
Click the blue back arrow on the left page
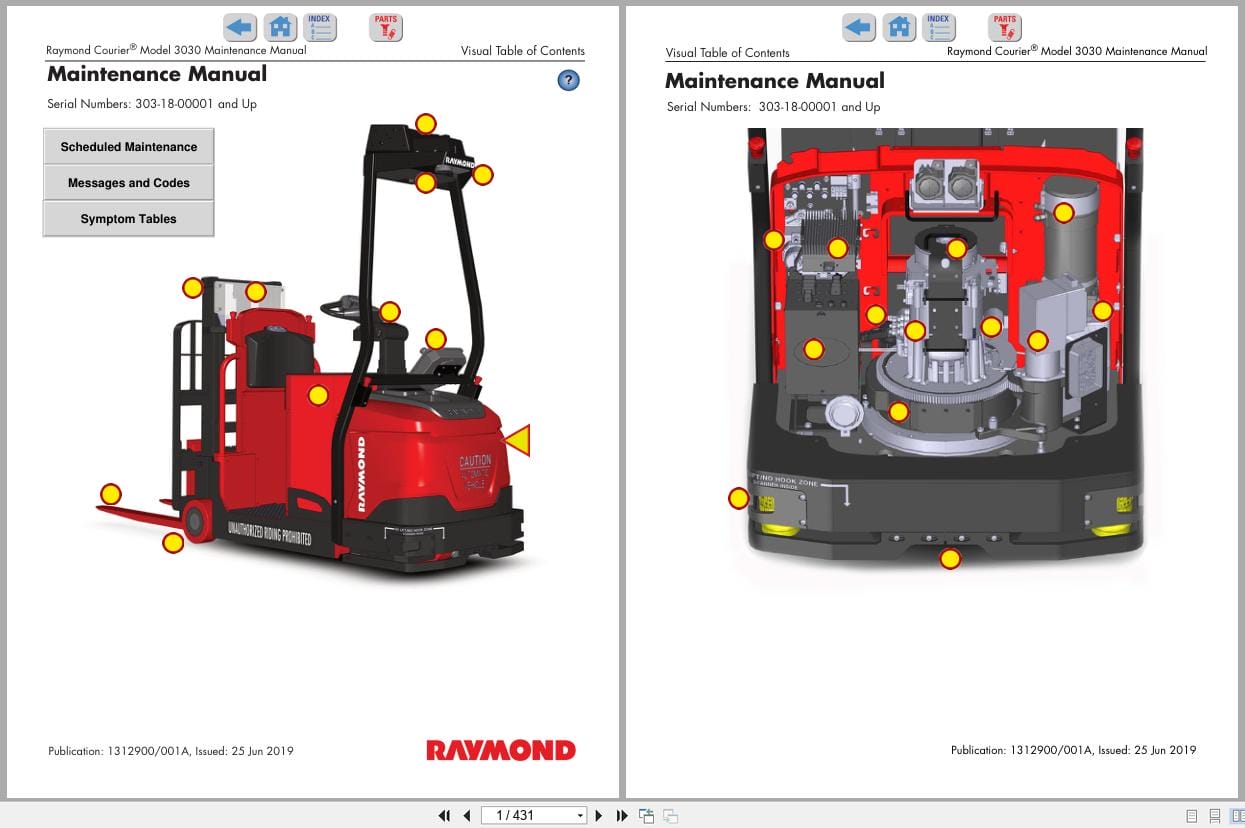tap(239, 28)
